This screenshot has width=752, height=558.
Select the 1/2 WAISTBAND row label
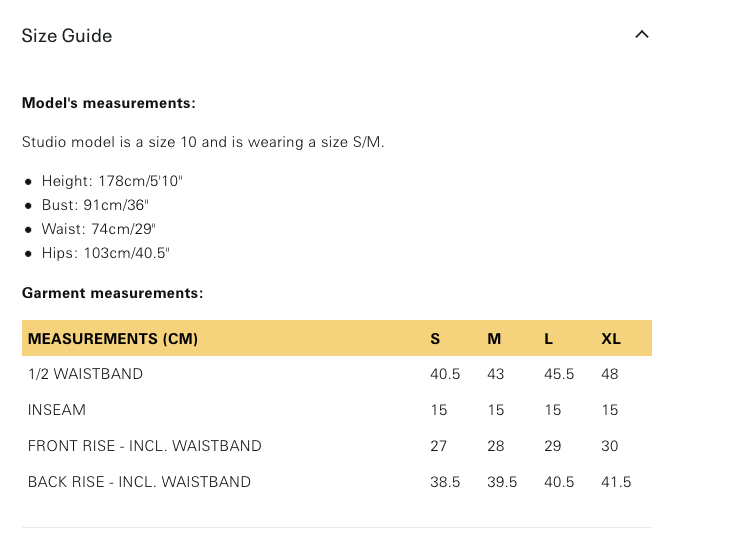tap(85, 374)
